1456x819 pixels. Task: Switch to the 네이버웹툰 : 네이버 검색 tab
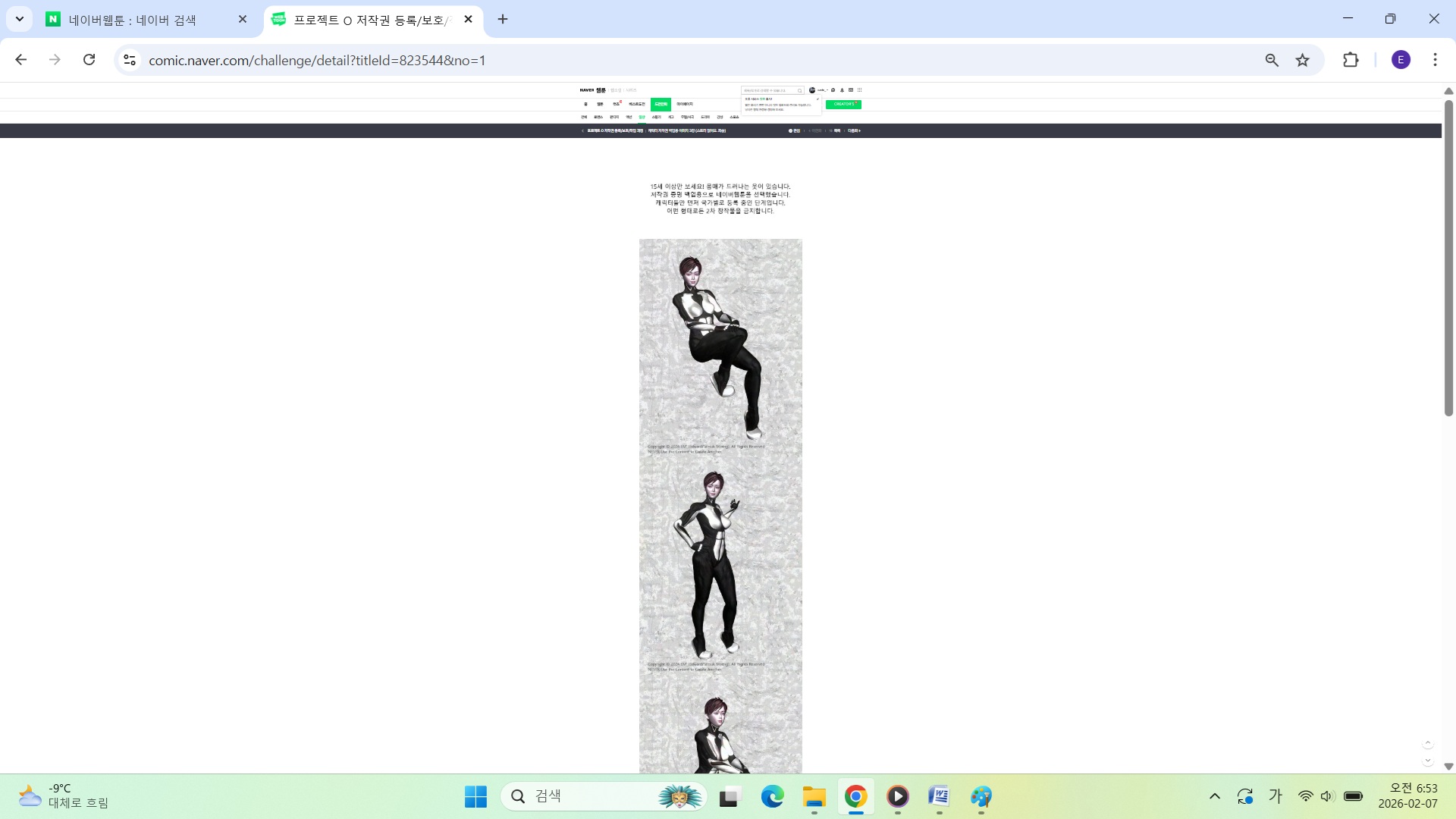(x=133, y=20)
